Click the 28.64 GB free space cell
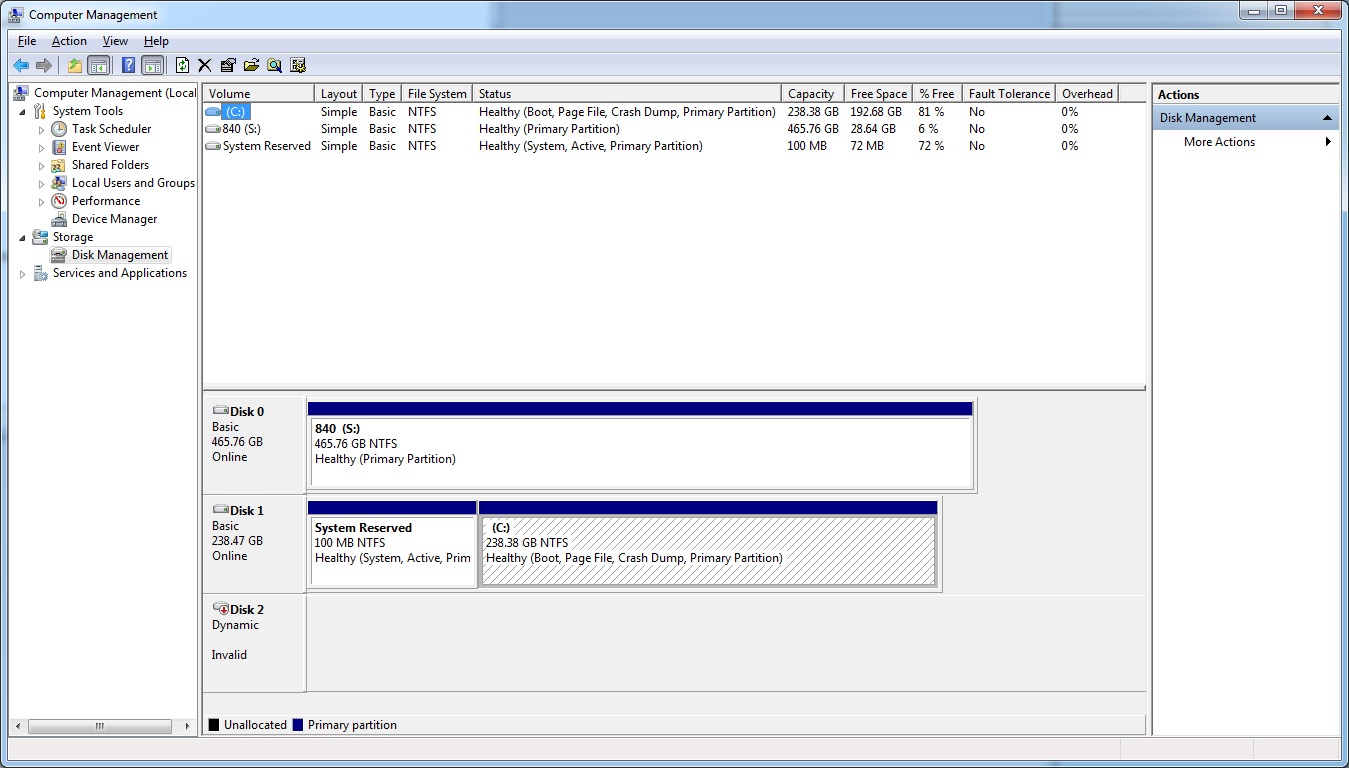Screen dimensions: 1349x768 874,129
